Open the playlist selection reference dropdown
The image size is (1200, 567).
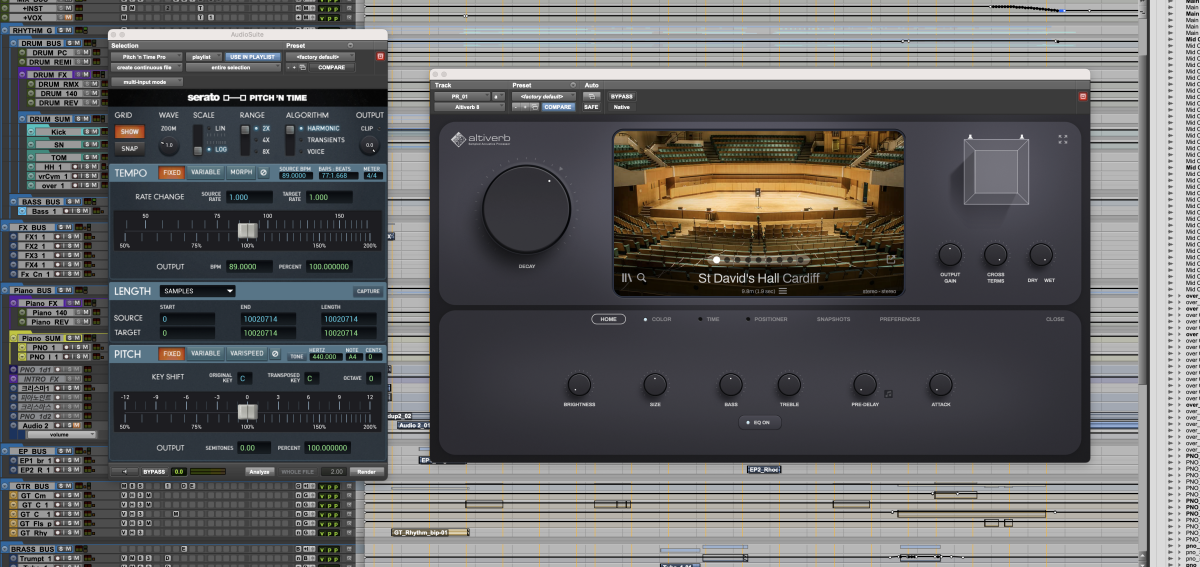click(202, 57)
